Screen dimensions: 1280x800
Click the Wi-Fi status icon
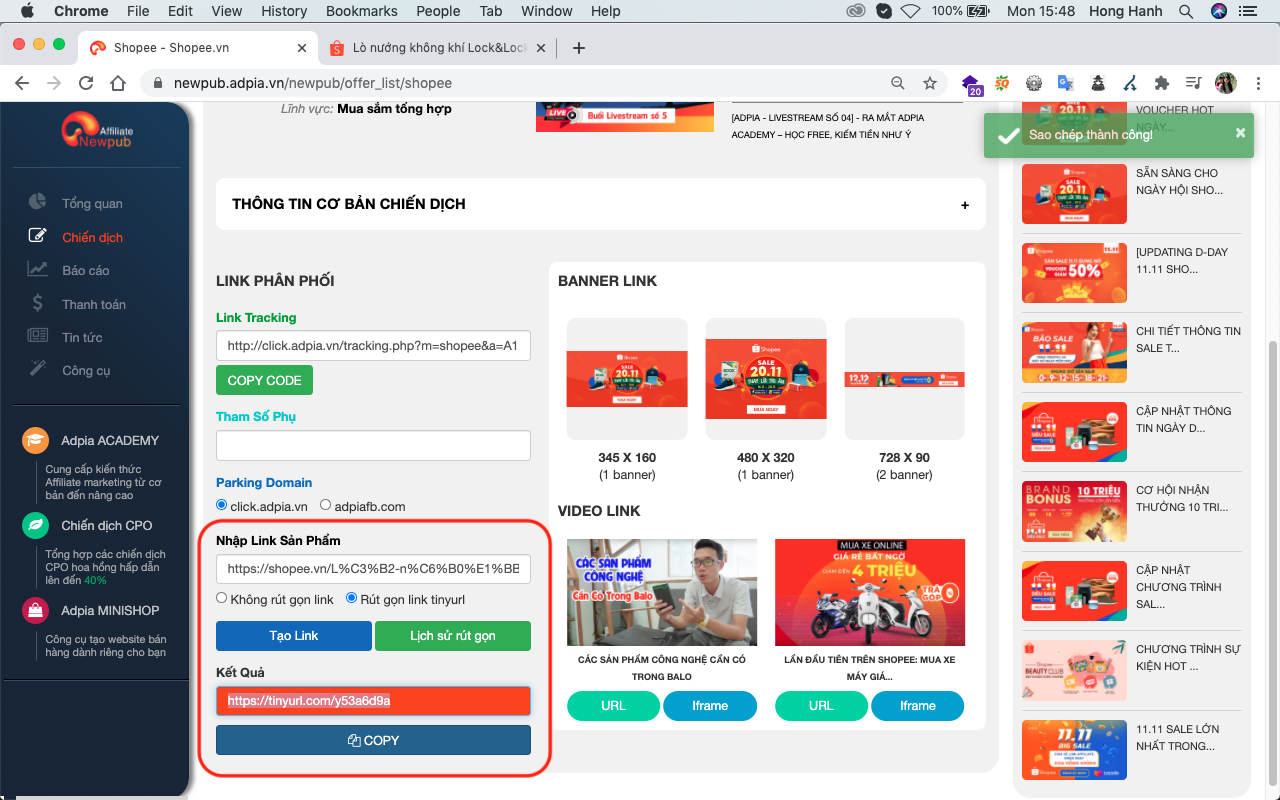pos(910,11)
